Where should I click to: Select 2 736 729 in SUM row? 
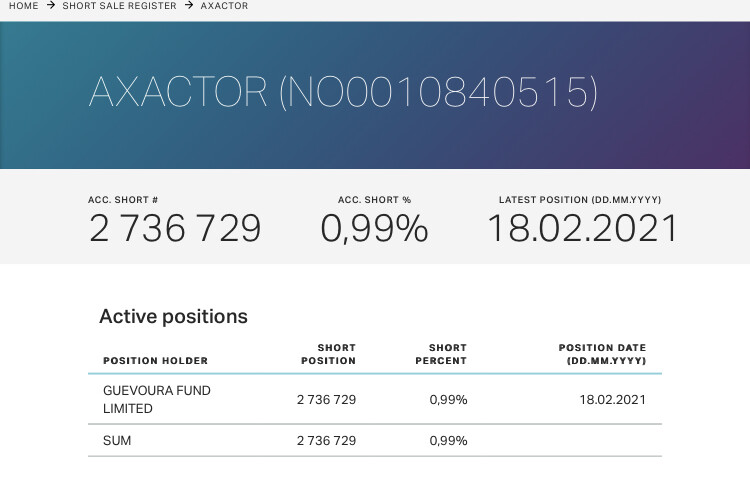[326, 440]
